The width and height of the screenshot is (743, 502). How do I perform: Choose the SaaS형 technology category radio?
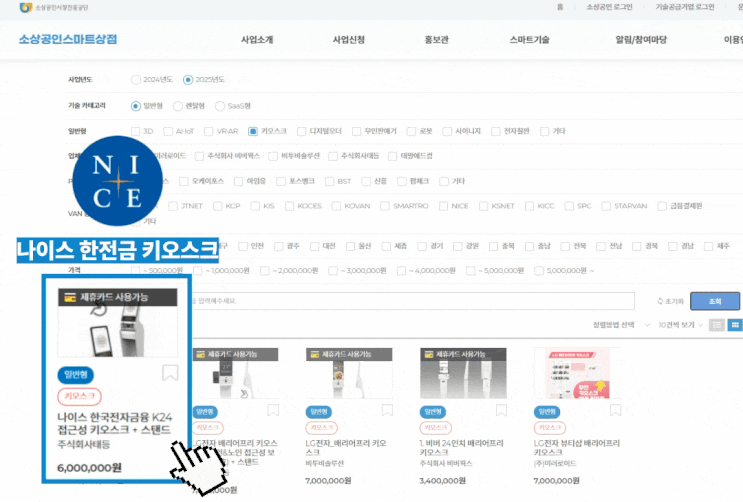220,106
